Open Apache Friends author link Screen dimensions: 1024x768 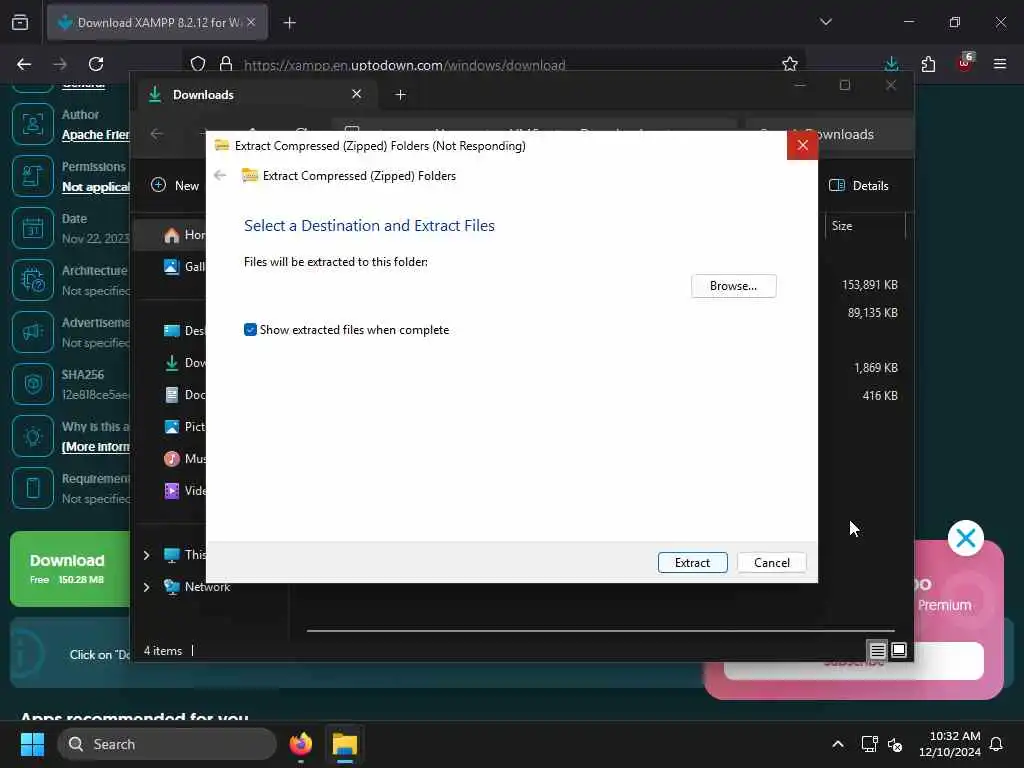click(x=95, y=135)
